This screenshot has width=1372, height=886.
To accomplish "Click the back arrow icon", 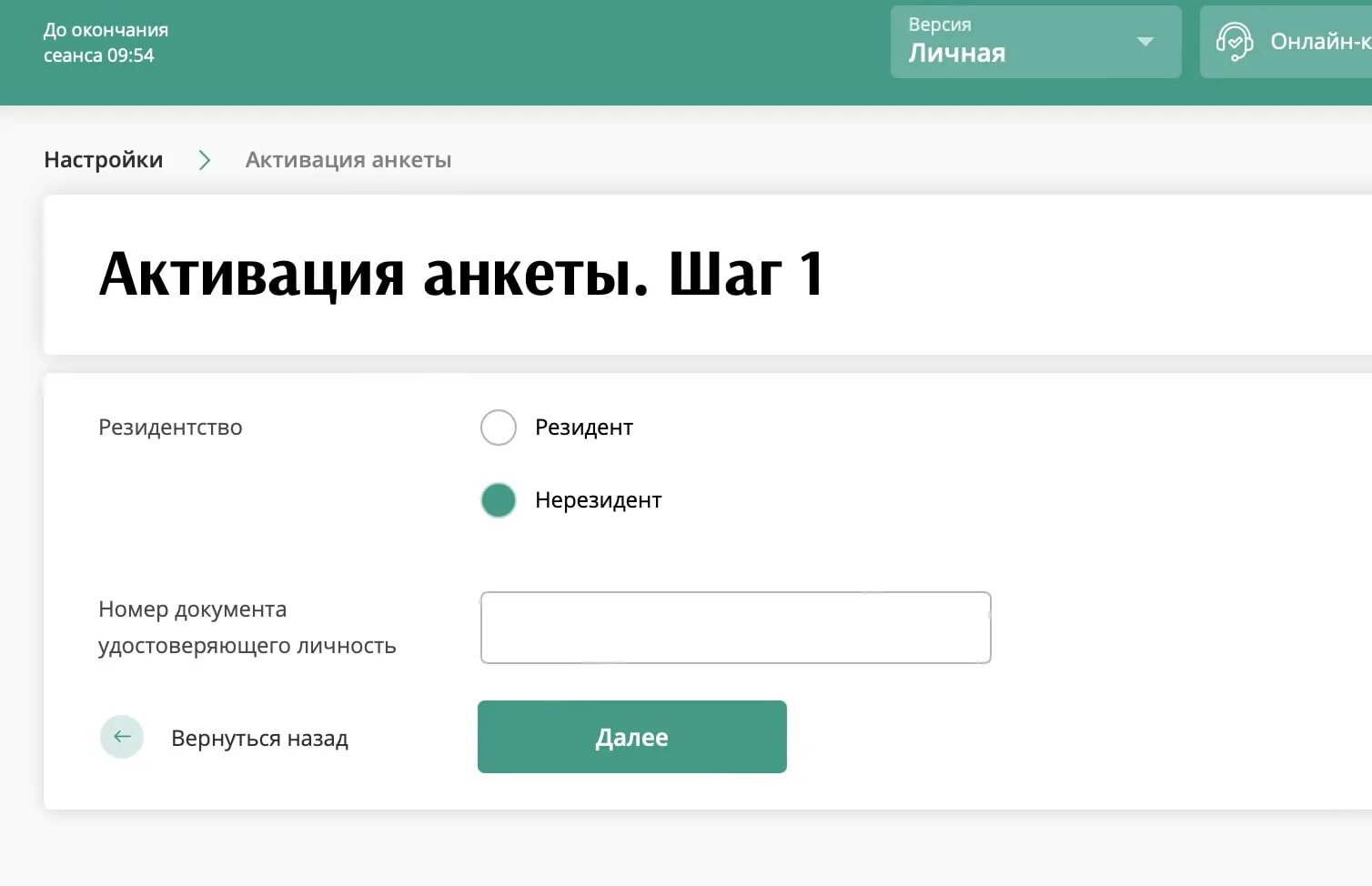I will (x=122, y=737).
